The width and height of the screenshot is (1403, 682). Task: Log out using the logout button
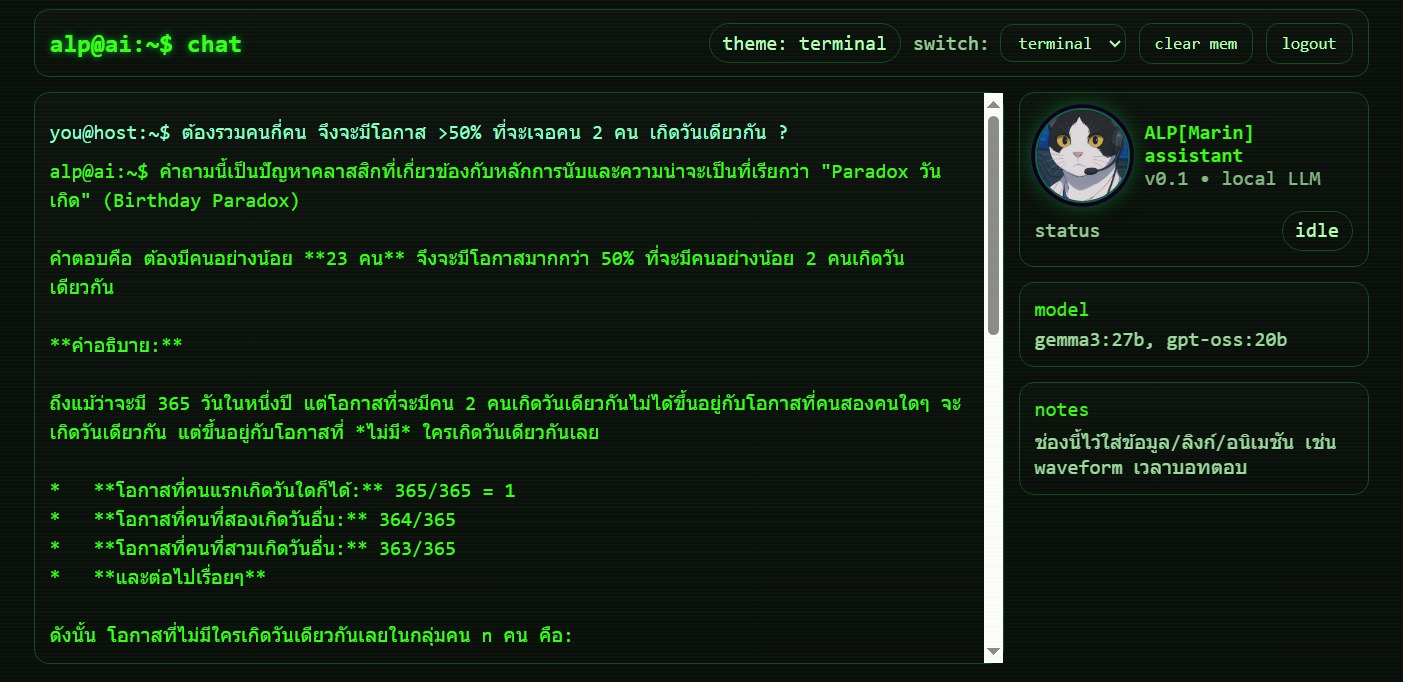1308,43
